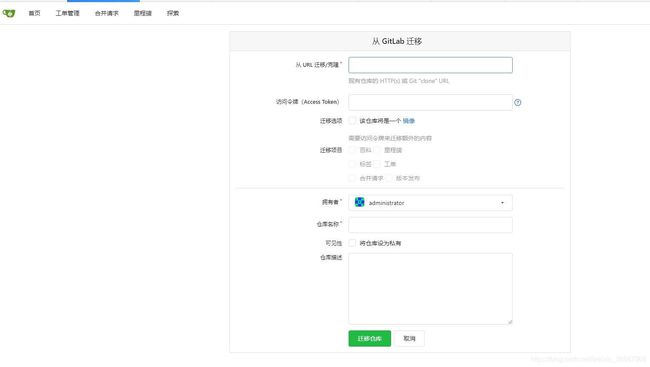Click the Gitea teacup logo
This screenshot has height=367, width=650.
9,13
